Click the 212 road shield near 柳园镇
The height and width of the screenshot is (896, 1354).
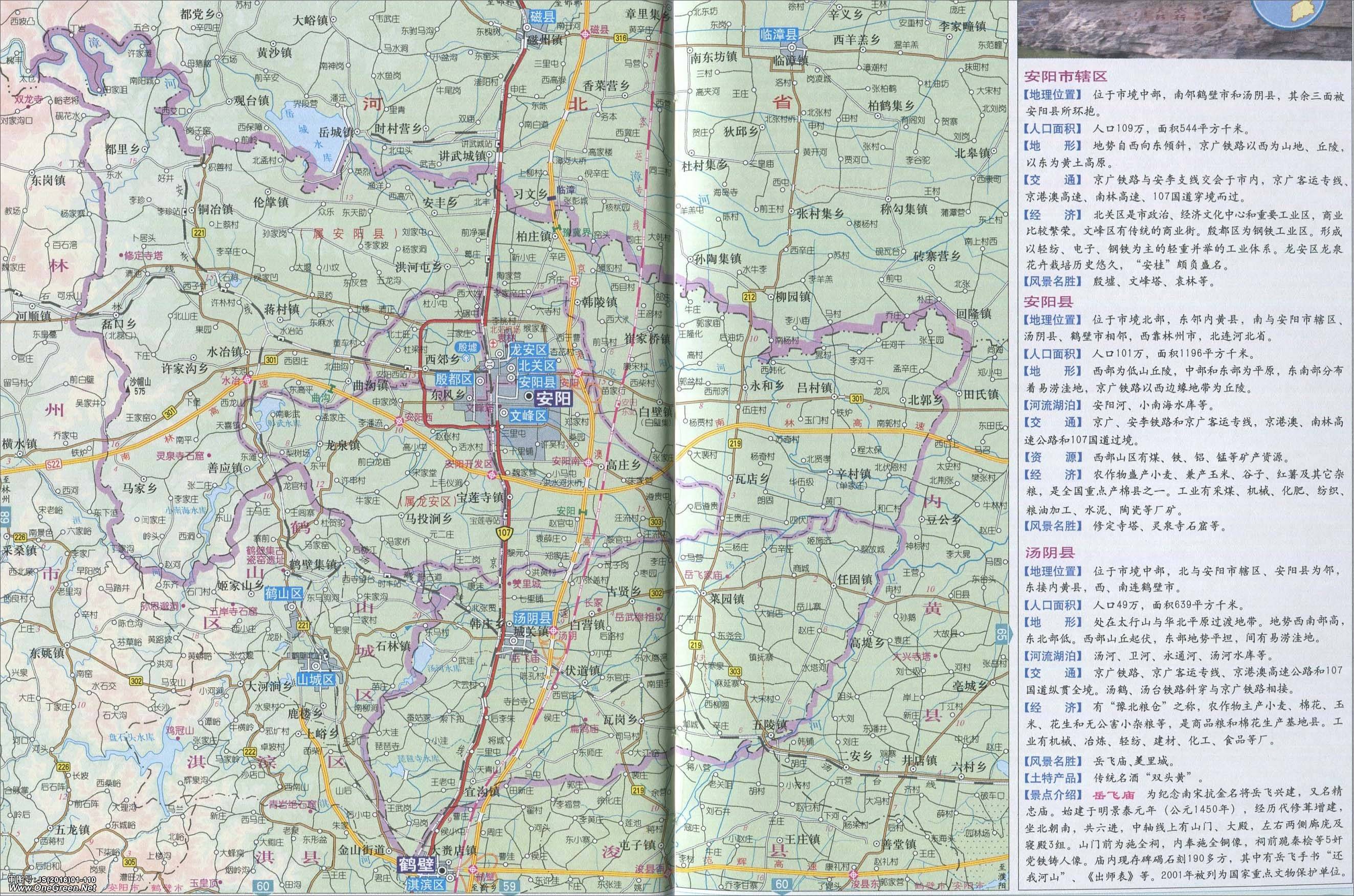(750, 297)
